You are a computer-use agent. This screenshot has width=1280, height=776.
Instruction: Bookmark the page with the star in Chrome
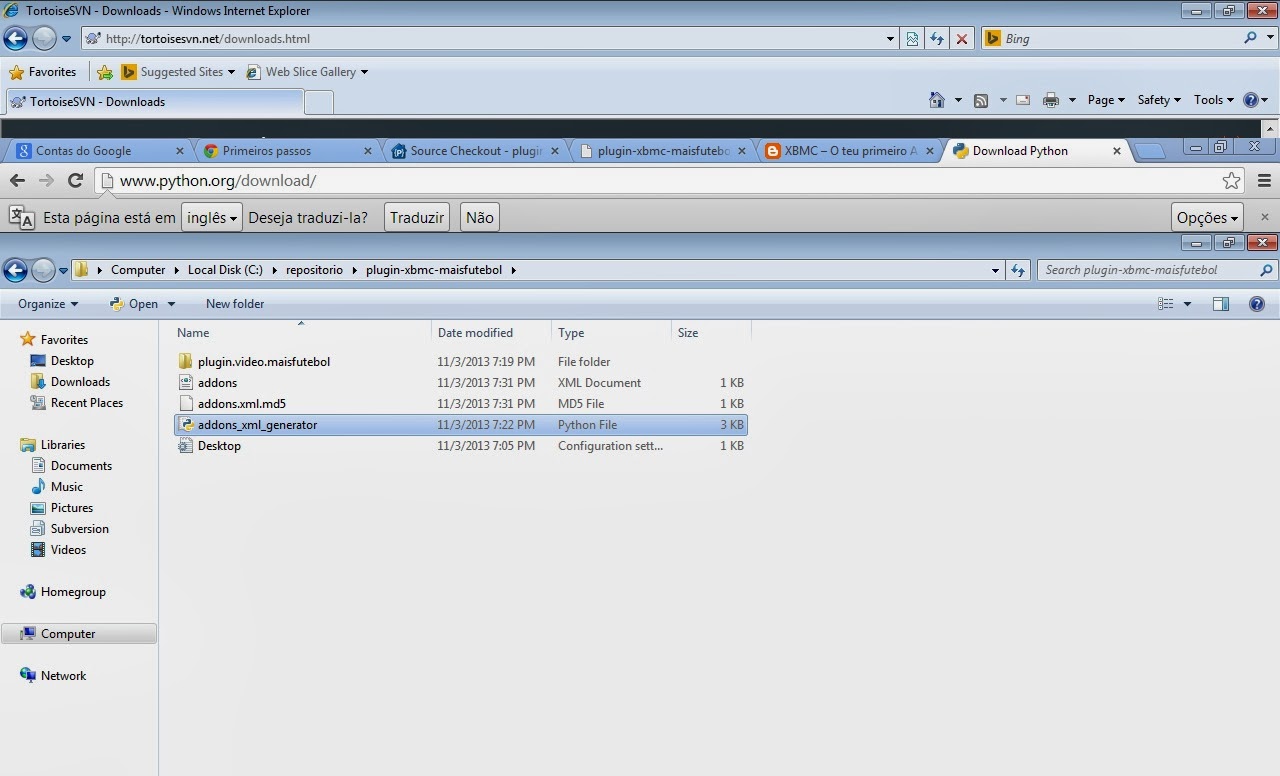click(x=1231, y=180)
